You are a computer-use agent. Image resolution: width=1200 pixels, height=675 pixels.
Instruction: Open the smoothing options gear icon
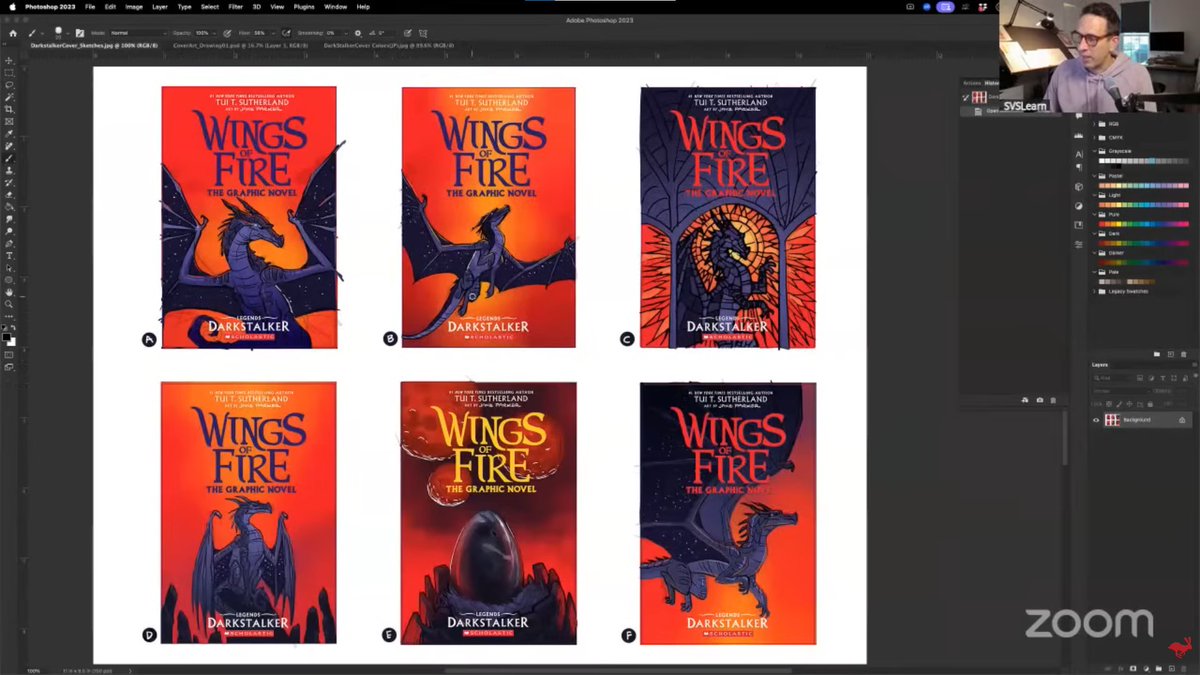[x=357, y=33]
